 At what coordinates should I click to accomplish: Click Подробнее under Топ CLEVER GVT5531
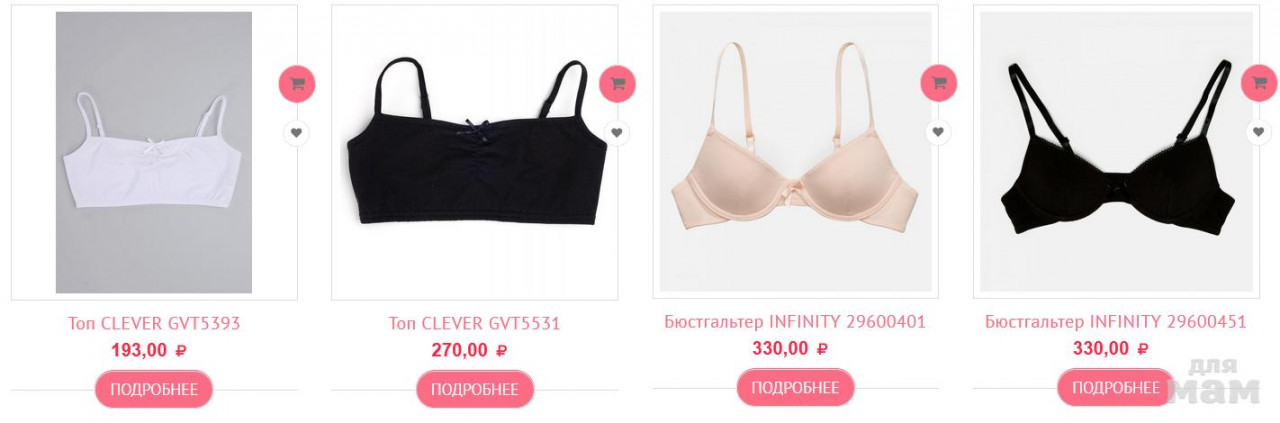pos(475,389)
